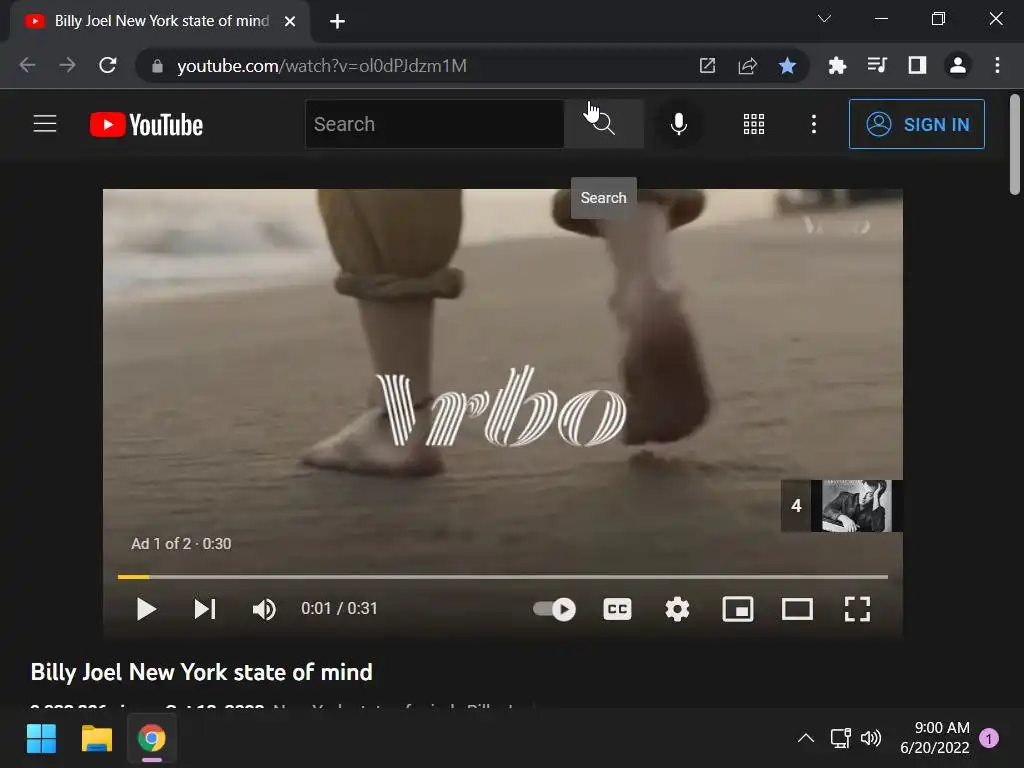Open Chrome extensions puzzle icon
The height and width of the screenshot is (768, 1024).
coord(837,65)
